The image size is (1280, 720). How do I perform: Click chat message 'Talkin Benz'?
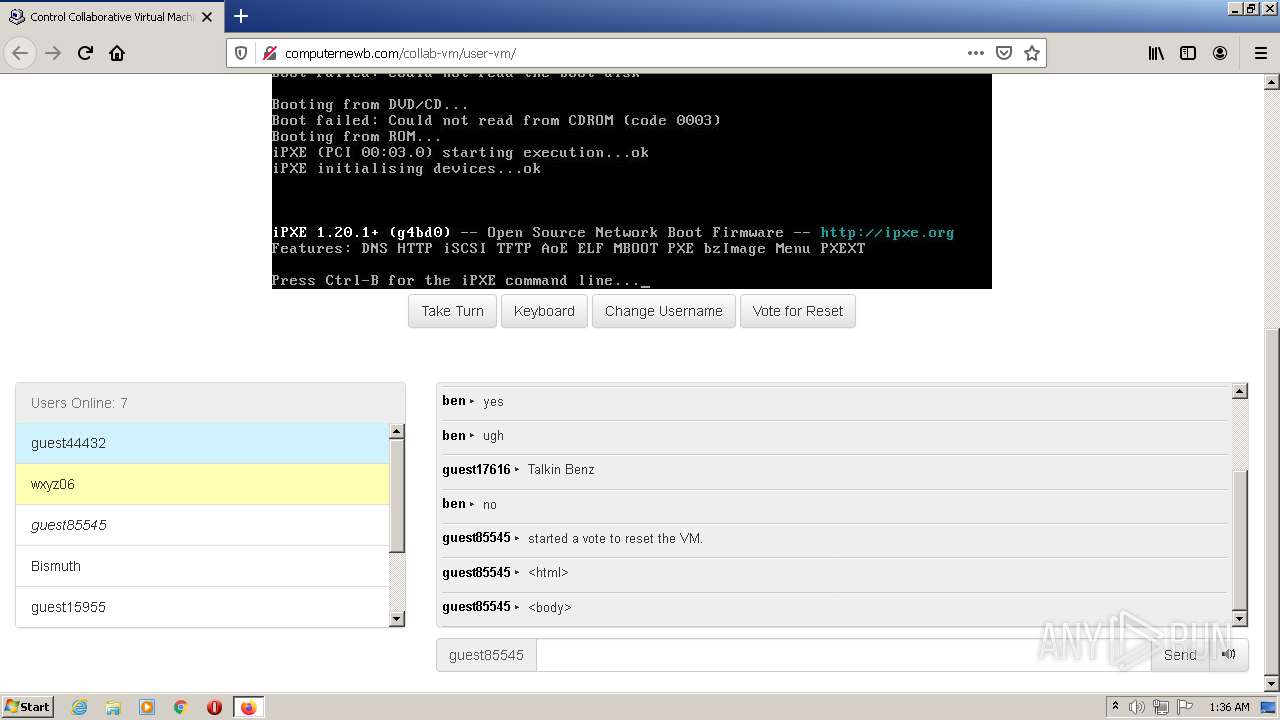pos(561,470)
